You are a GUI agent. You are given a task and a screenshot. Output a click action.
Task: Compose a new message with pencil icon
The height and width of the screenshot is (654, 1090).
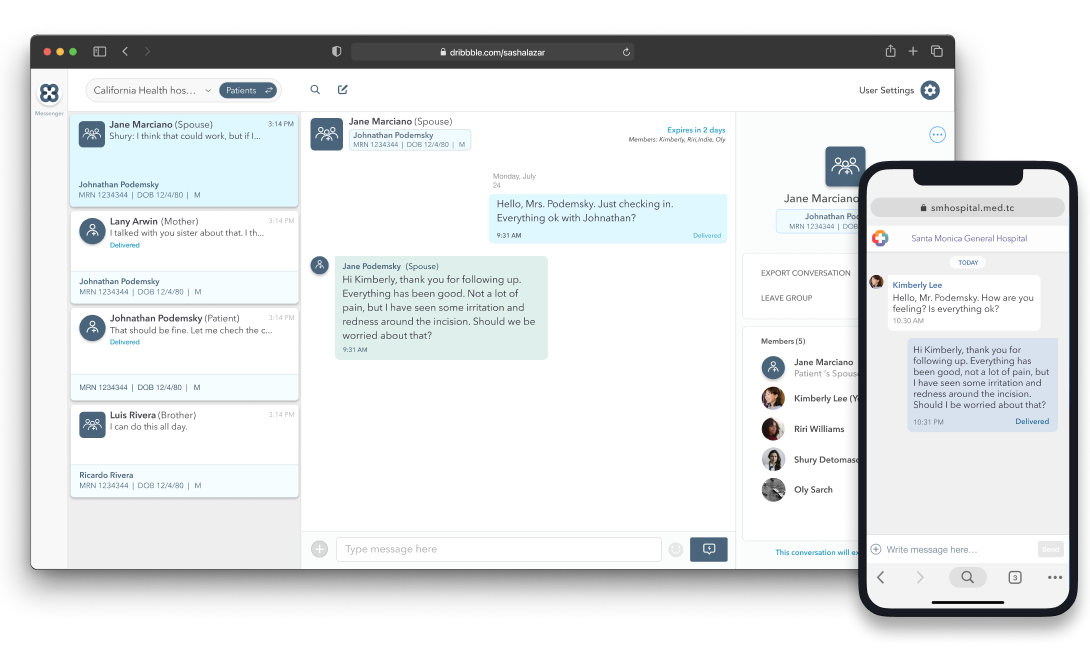pos(343,90)
